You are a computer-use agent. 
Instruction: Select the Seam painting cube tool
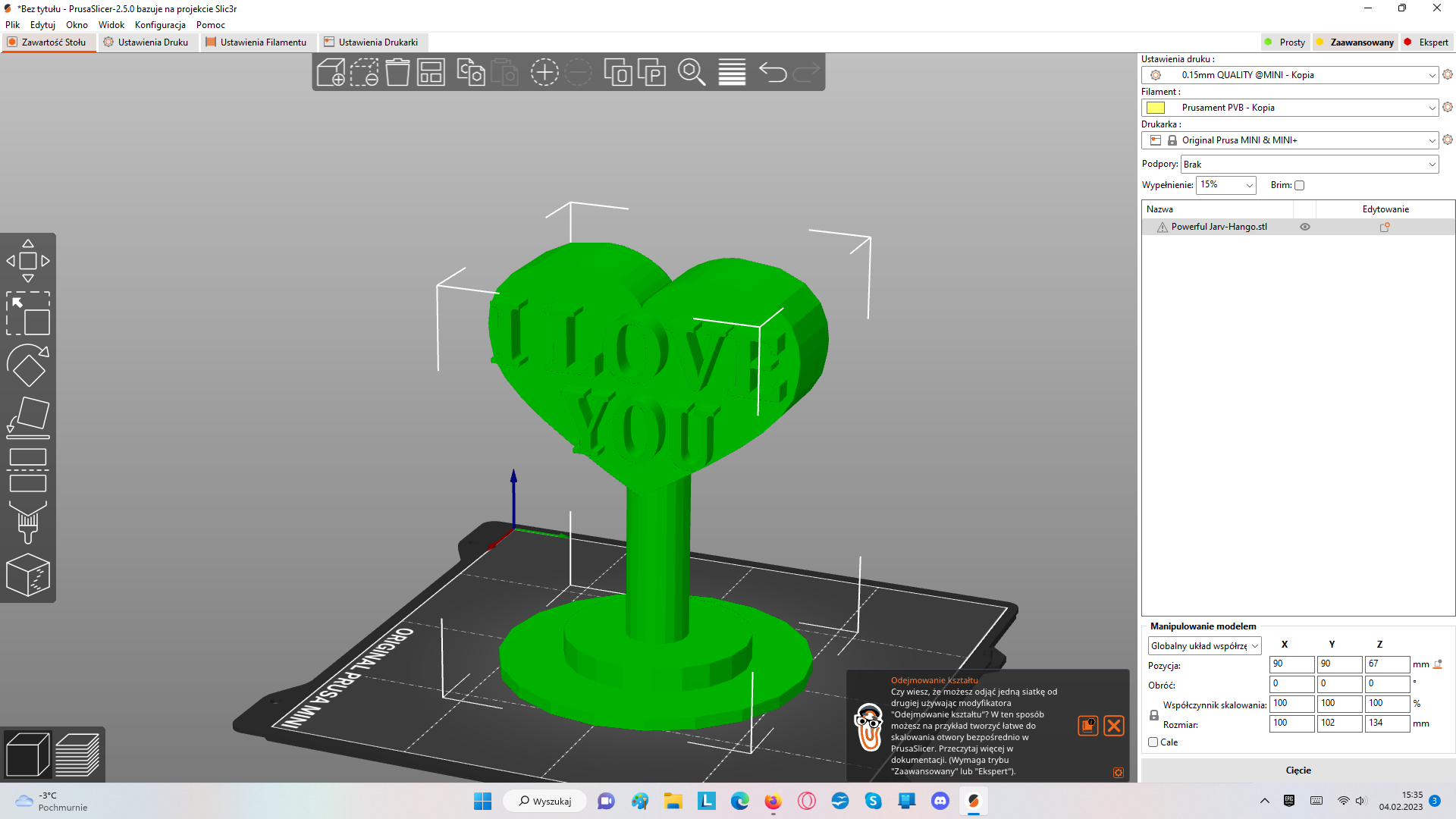tap(28, 575)
